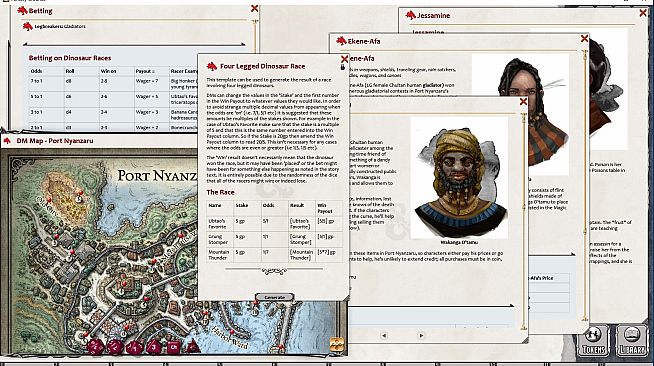Open the Legbreakers: Gladiators link icon
The height and width of the screenshot is (366, 654).
pos(28,26)
